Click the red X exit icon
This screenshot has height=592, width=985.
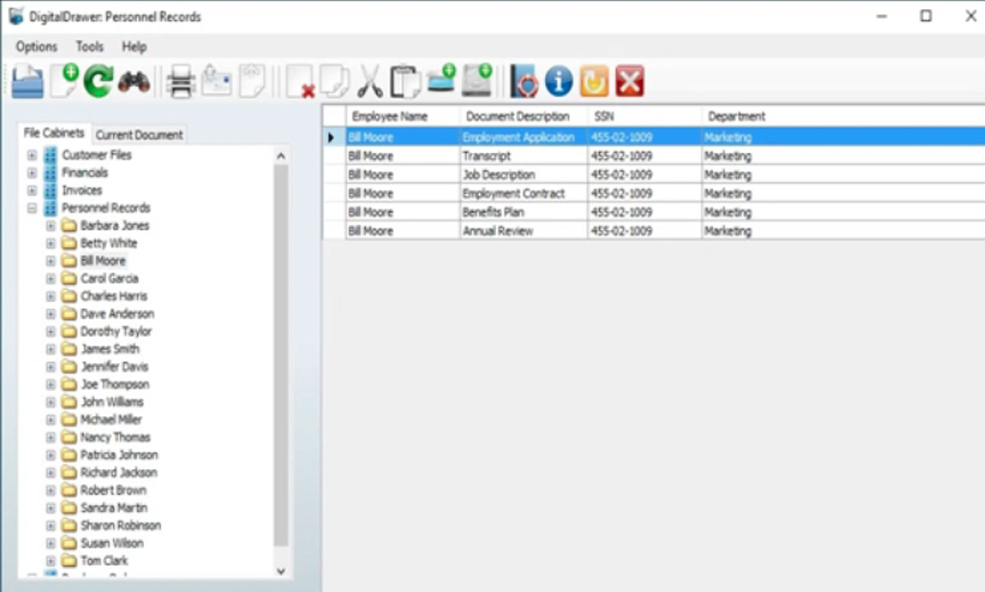629,81
